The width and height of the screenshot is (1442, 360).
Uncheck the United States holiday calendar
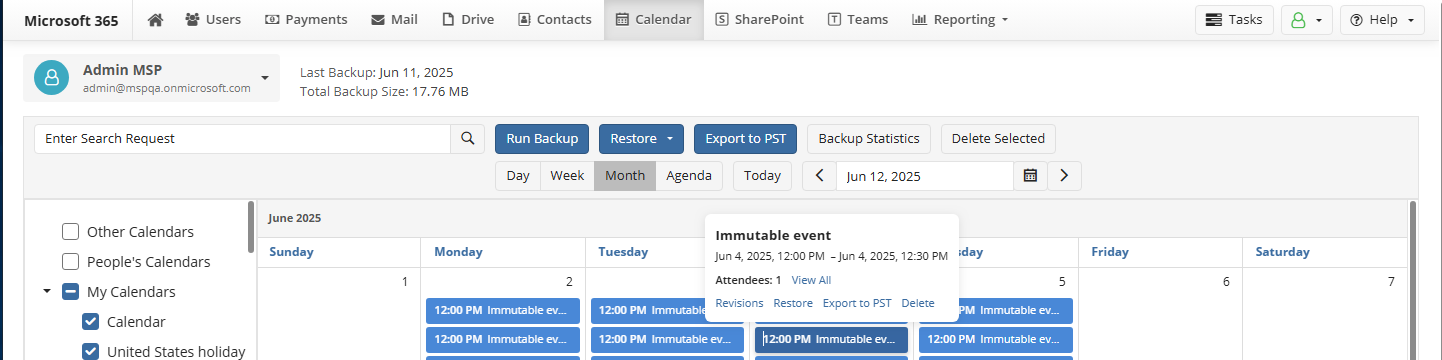point(90,352)
